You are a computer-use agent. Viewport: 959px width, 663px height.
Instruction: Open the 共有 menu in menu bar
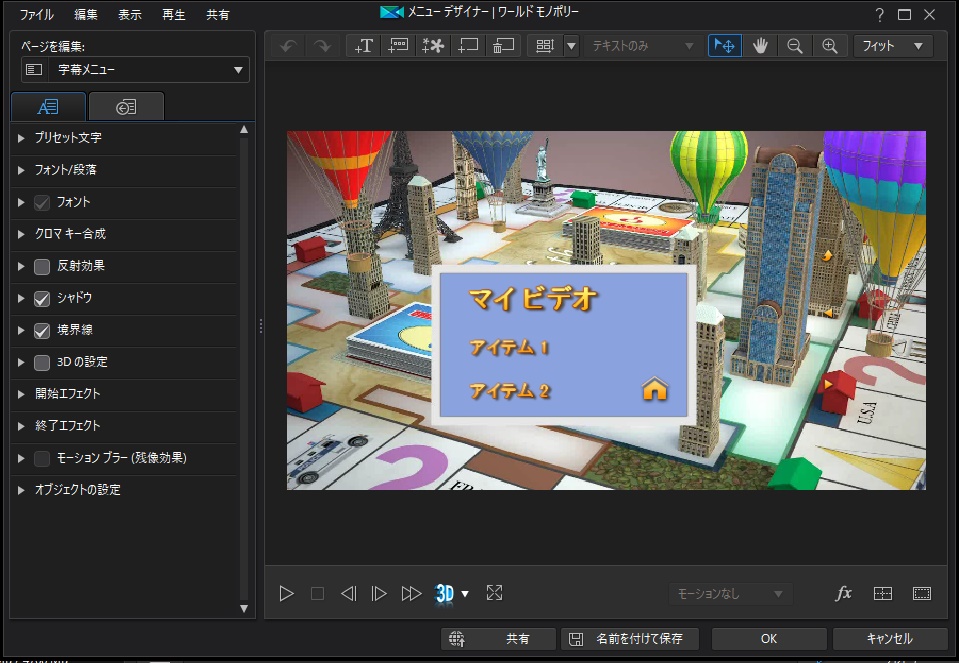click(218, 15)
